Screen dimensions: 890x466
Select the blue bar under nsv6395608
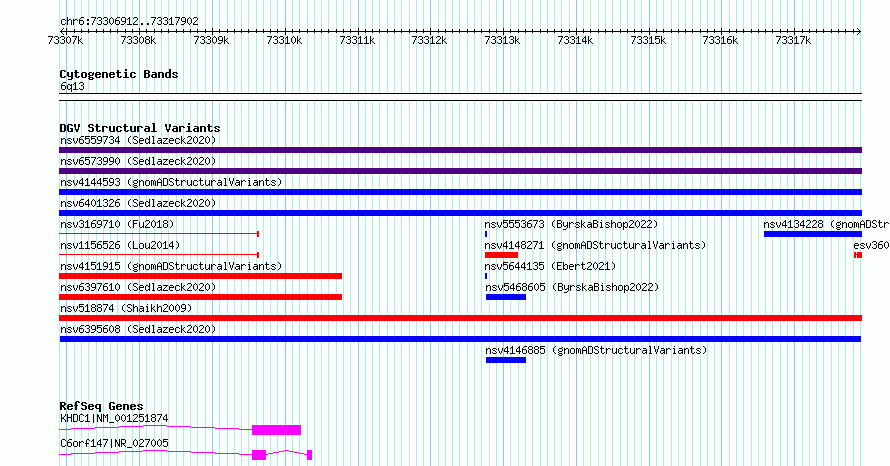click(x=460, y=339)
